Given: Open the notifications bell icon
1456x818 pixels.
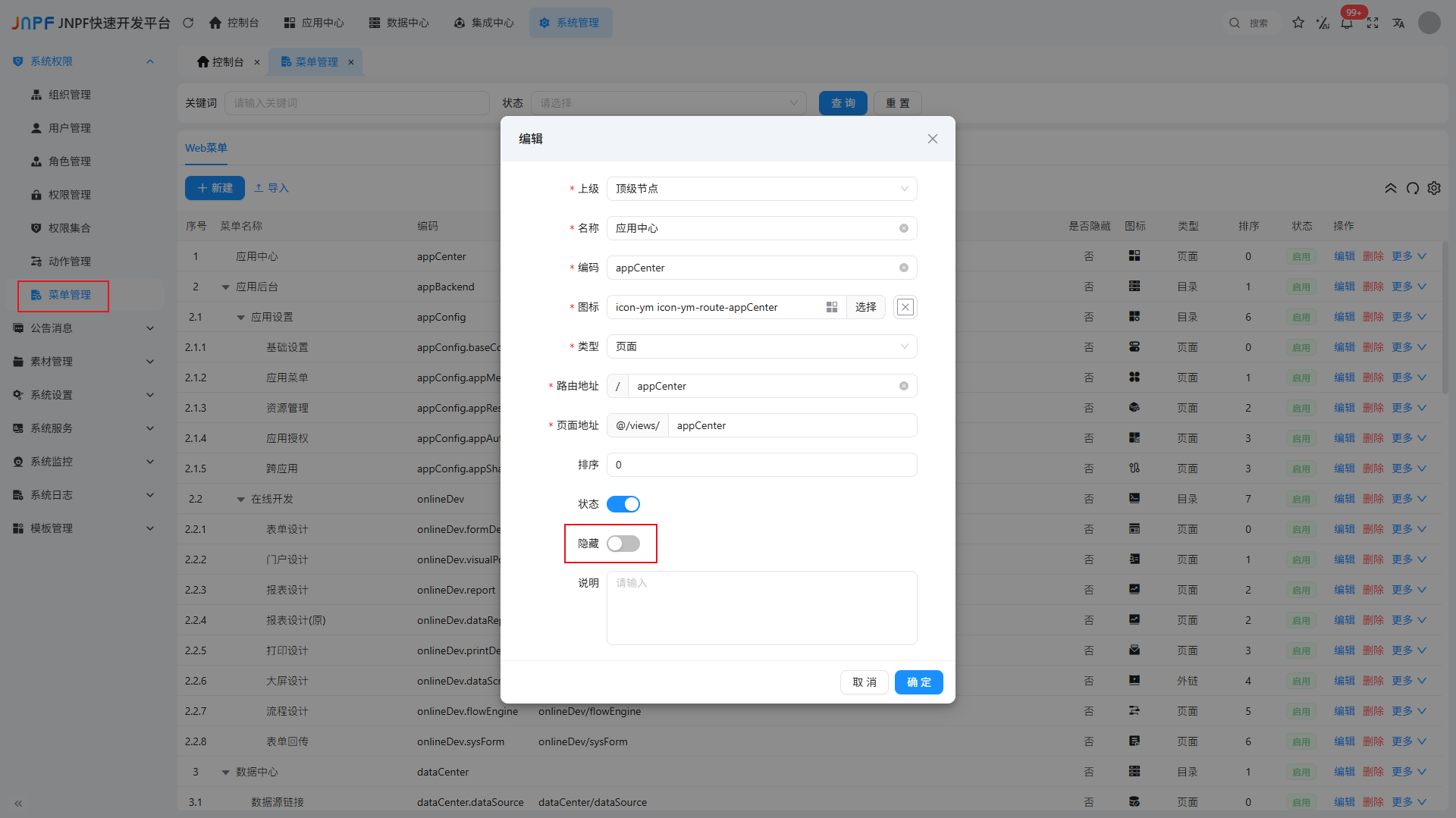Looking at the screenshot, I should (x=1347, y=24).
